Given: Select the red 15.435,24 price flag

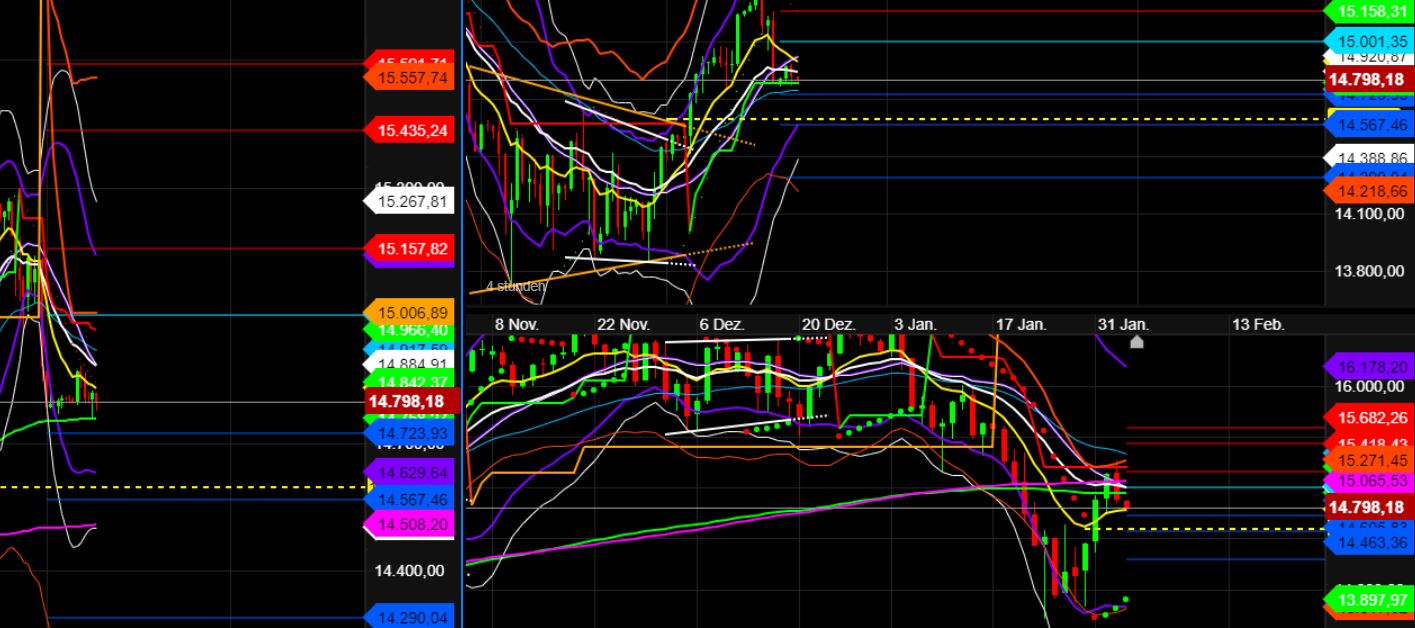Looking at the screenshot, I should [x=409, y=129].
